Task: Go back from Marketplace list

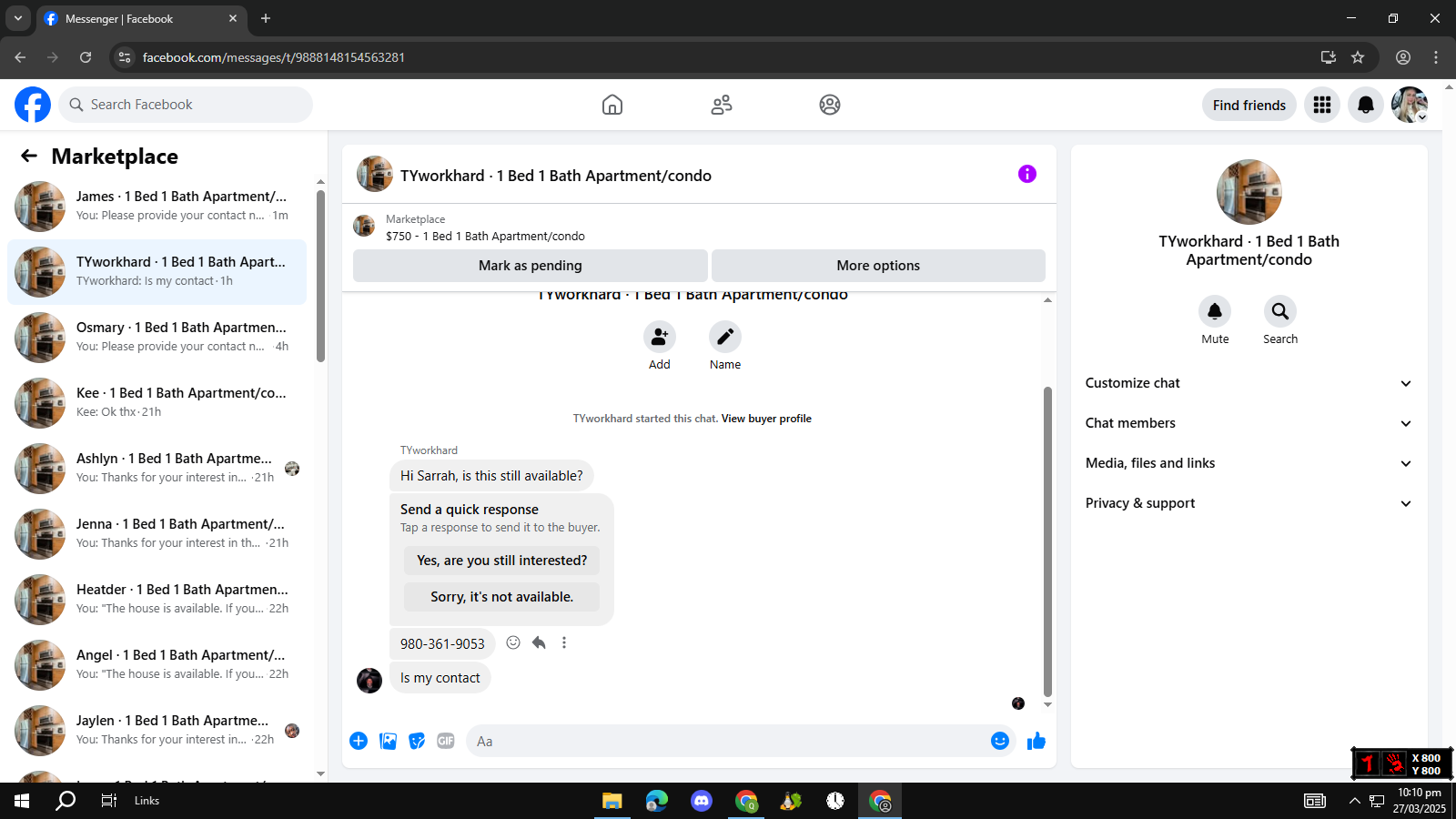Action: [x=29, y=156]
